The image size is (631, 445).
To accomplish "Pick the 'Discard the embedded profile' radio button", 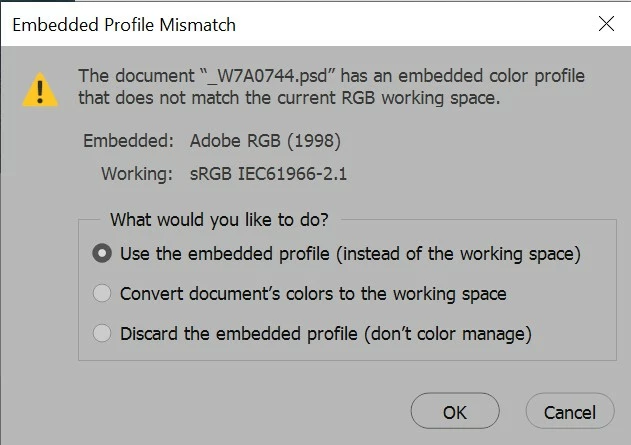I will pyautogui.click(x=102, y=333).
